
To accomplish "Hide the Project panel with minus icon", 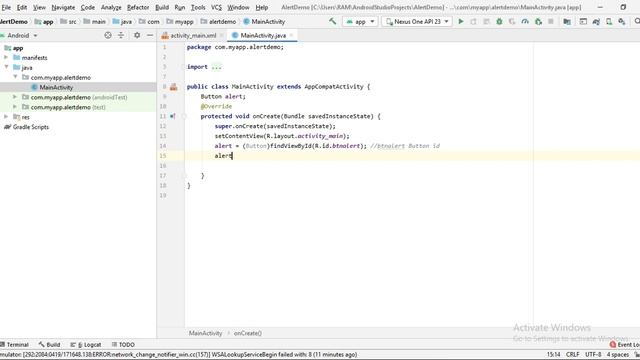I will pyautogui.click(x=150, y=36).
